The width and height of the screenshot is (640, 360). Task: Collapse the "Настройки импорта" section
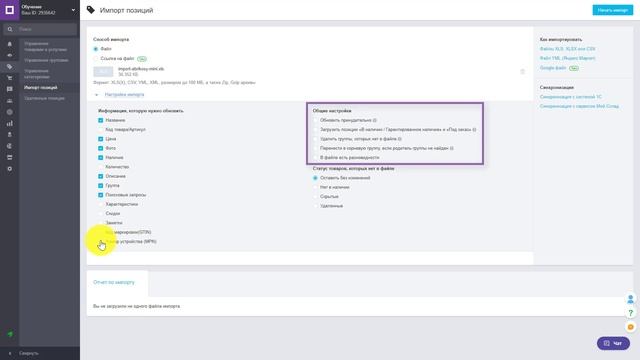(124, 95)
